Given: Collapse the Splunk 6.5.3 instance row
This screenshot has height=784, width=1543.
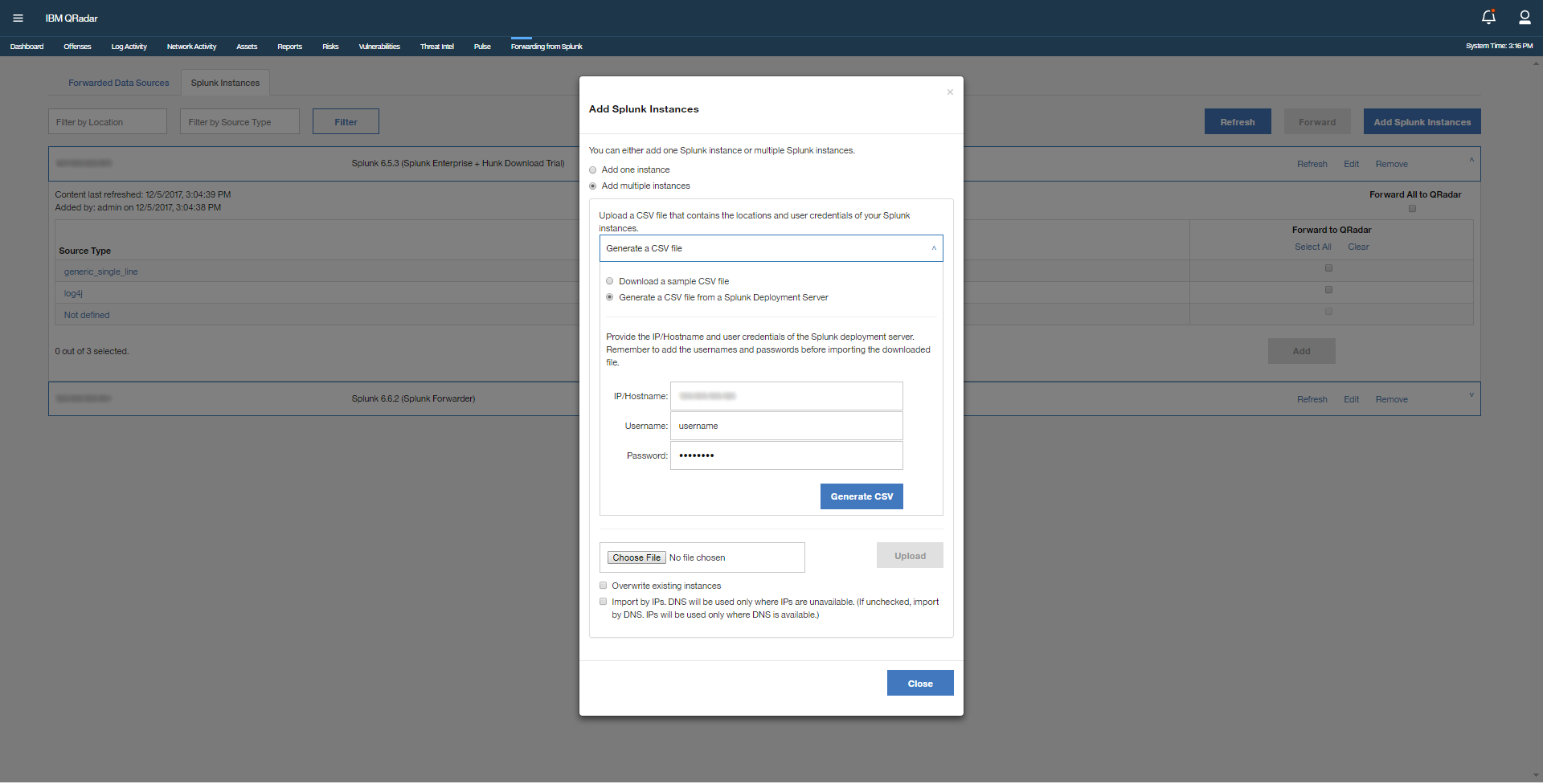Looking at the screenshot, I should point(1471,159).
